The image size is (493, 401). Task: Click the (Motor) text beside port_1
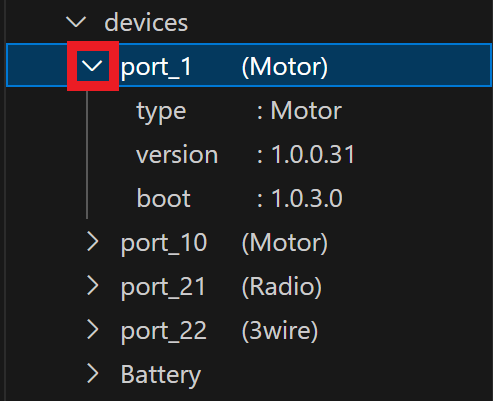pyautogui.click(x=285, y=67)
